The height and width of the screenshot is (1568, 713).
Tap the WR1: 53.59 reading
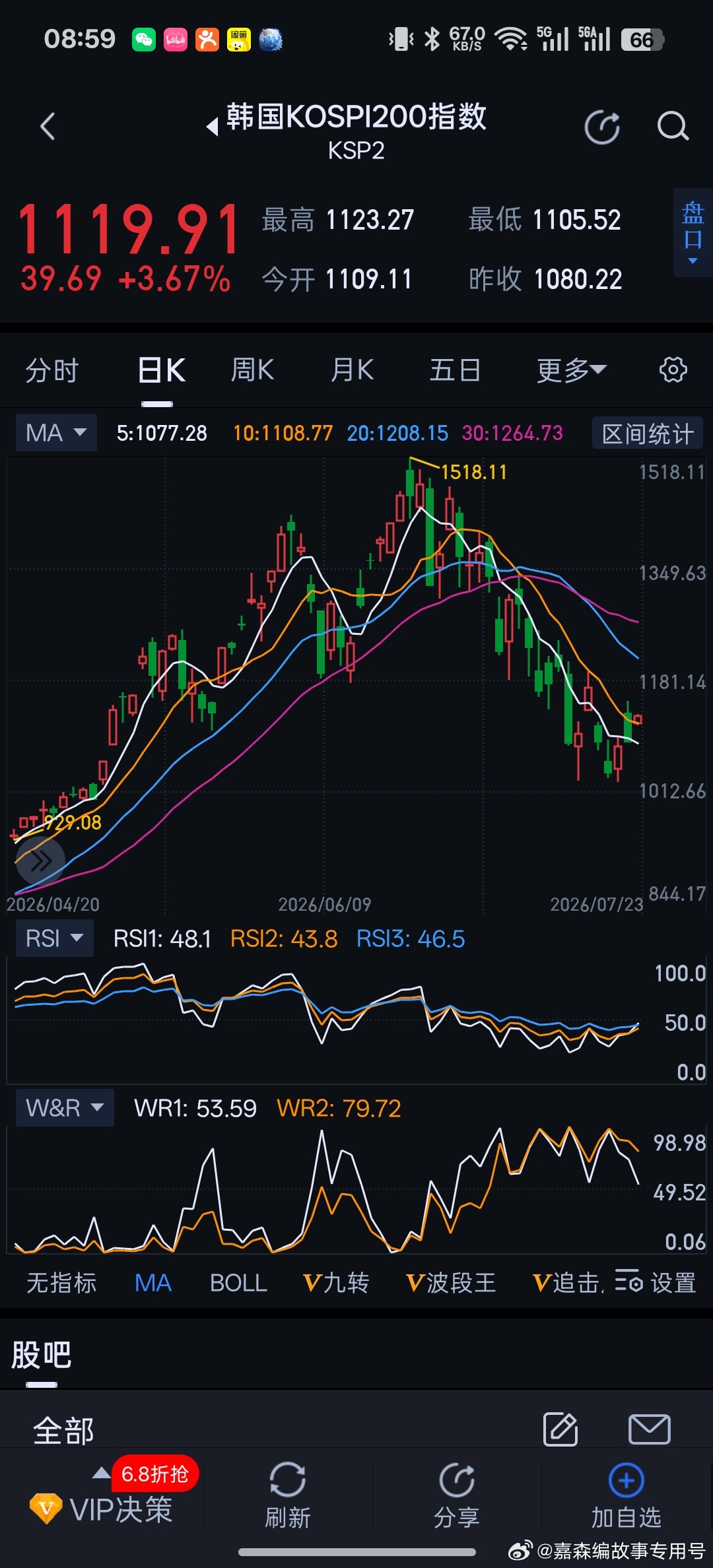(195, 1108)
